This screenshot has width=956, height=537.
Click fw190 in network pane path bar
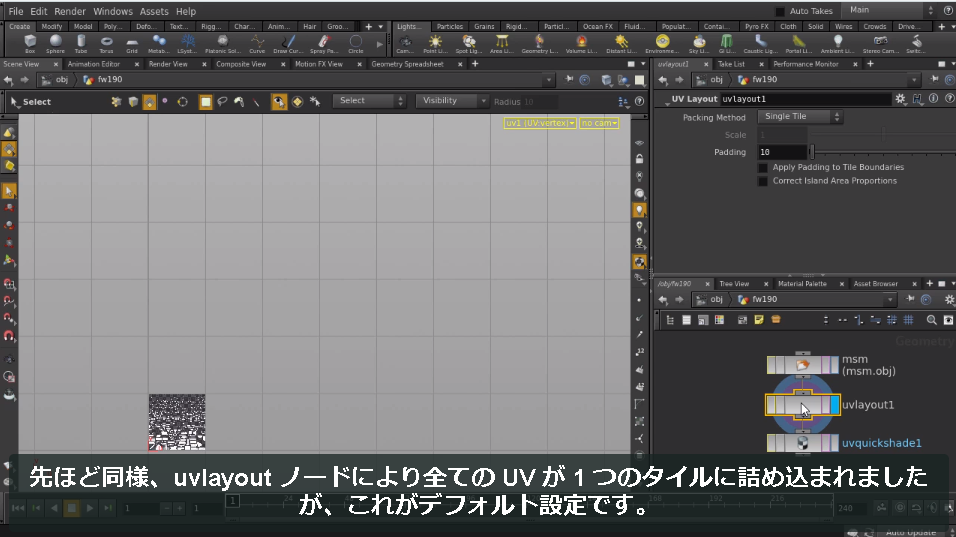click(764, 300)
